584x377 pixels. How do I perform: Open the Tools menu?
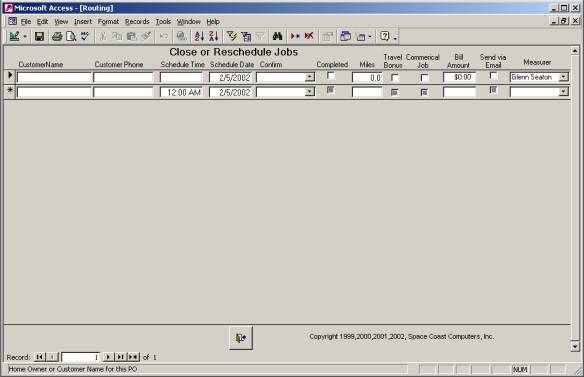coord(163,22)
